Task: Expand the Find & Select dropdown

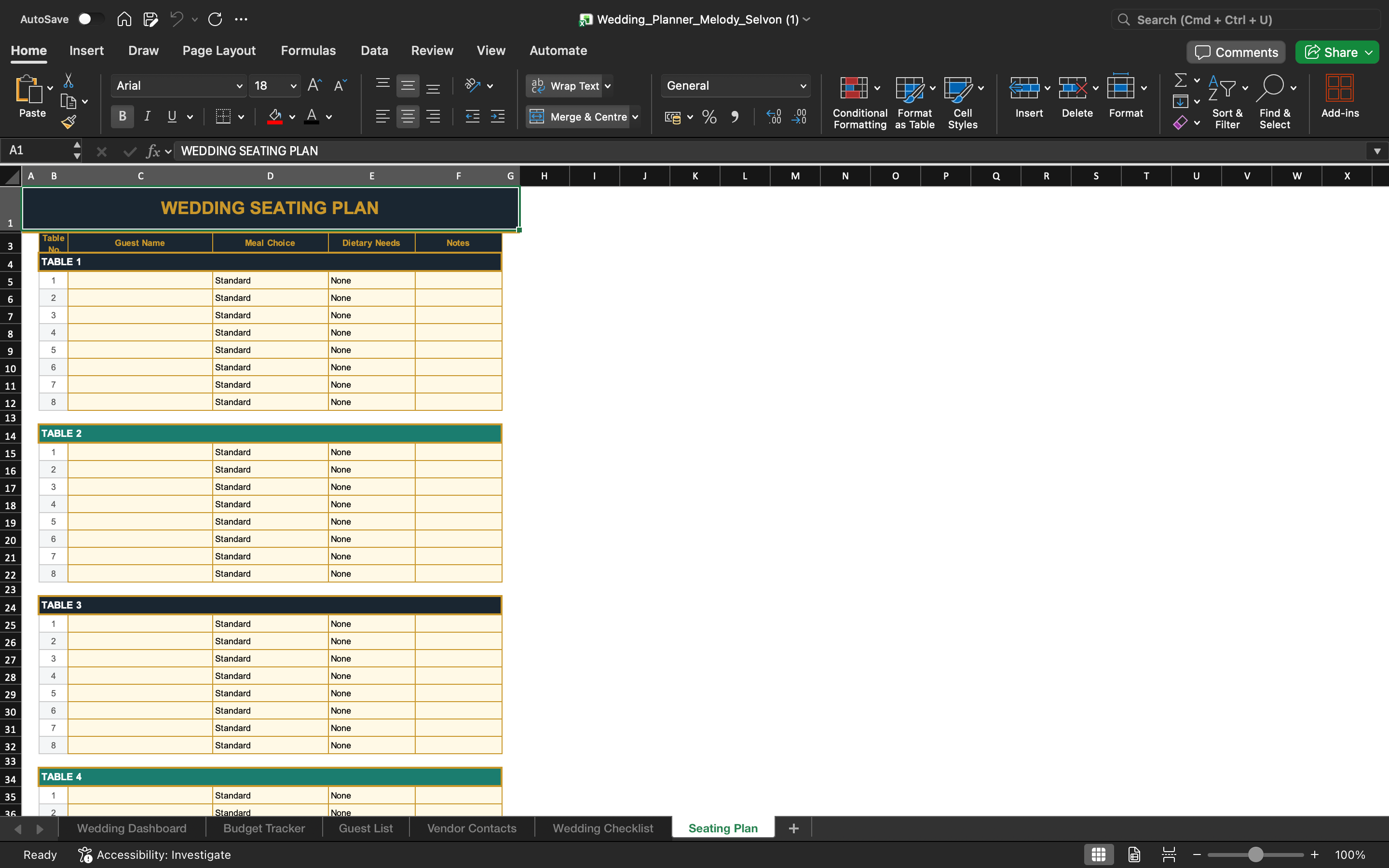Action: [x=1293, y=88]
